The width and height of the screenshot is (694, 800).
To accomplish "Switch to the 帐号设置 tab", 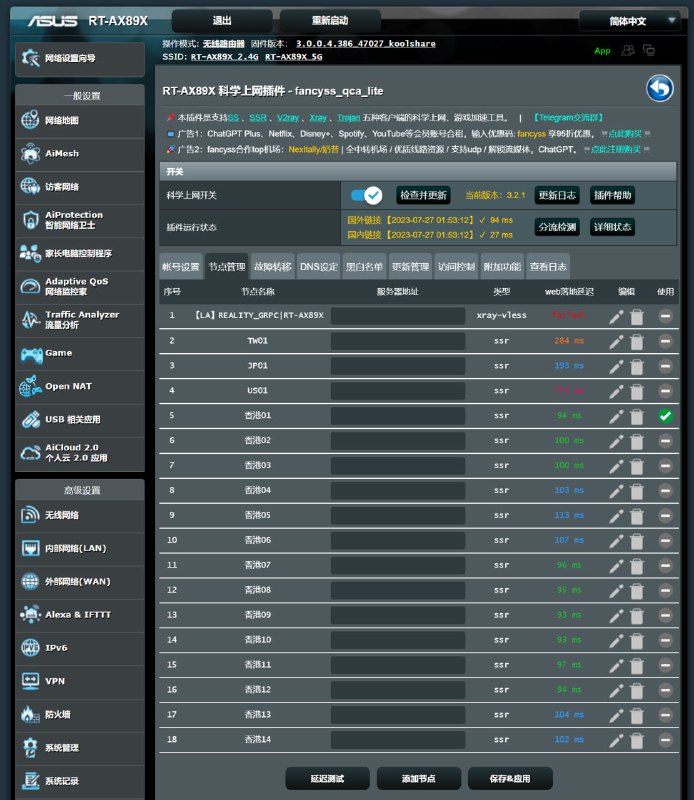I will pyautogui.click(x=181, y=267).
